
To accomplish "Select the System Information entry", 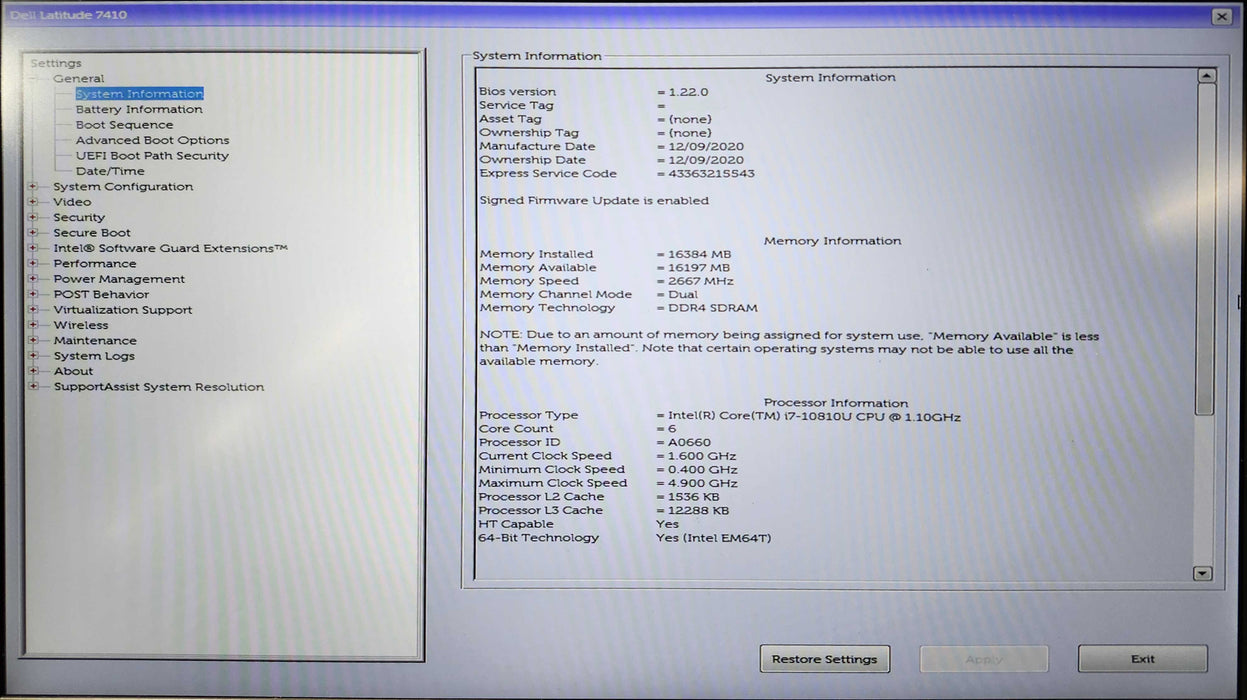I will pyautogui.click(x=139, y=94).
